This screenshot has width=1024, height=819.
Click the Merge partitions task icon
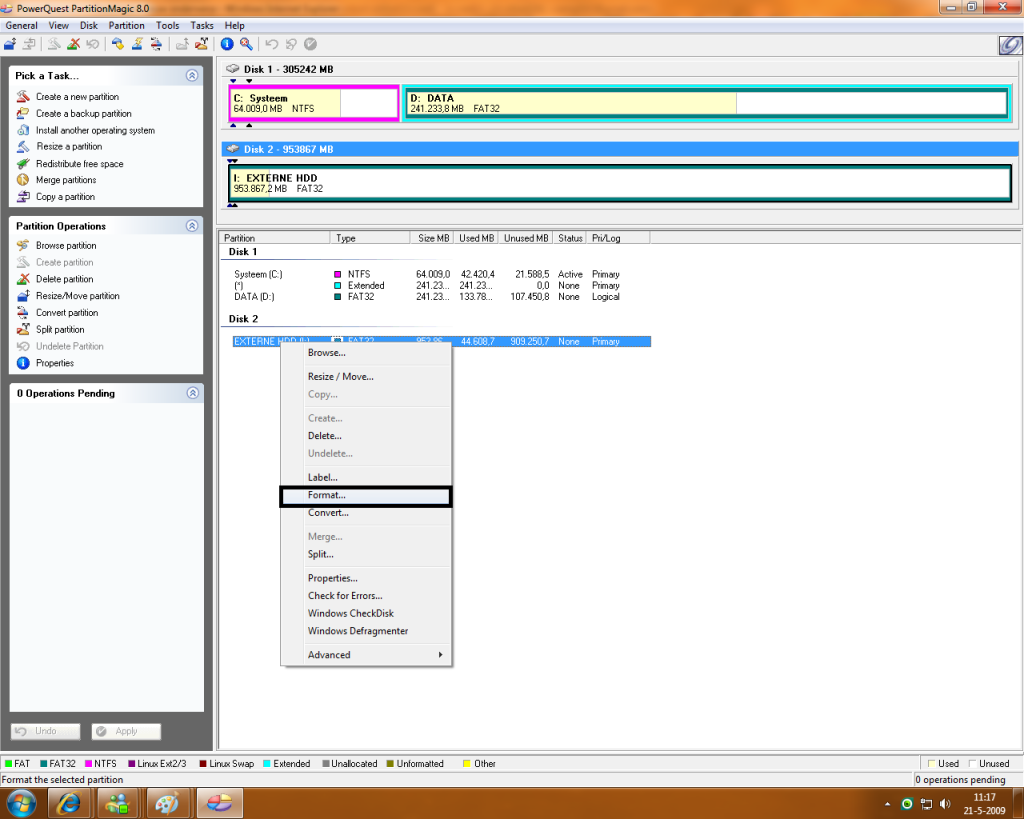(x=23, y=180)
